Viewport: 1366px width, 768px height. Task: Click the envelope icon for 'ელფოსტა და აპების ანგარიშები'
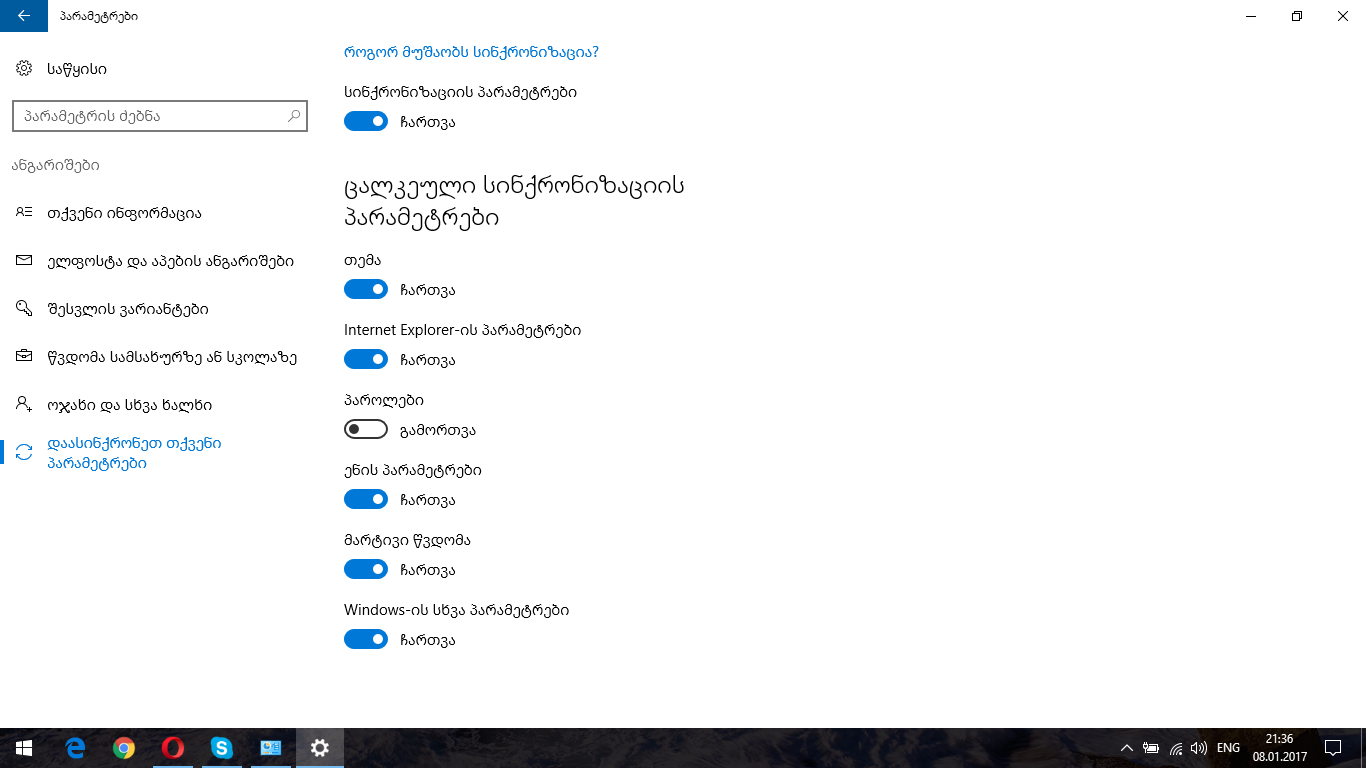click(x=24, y=261)
